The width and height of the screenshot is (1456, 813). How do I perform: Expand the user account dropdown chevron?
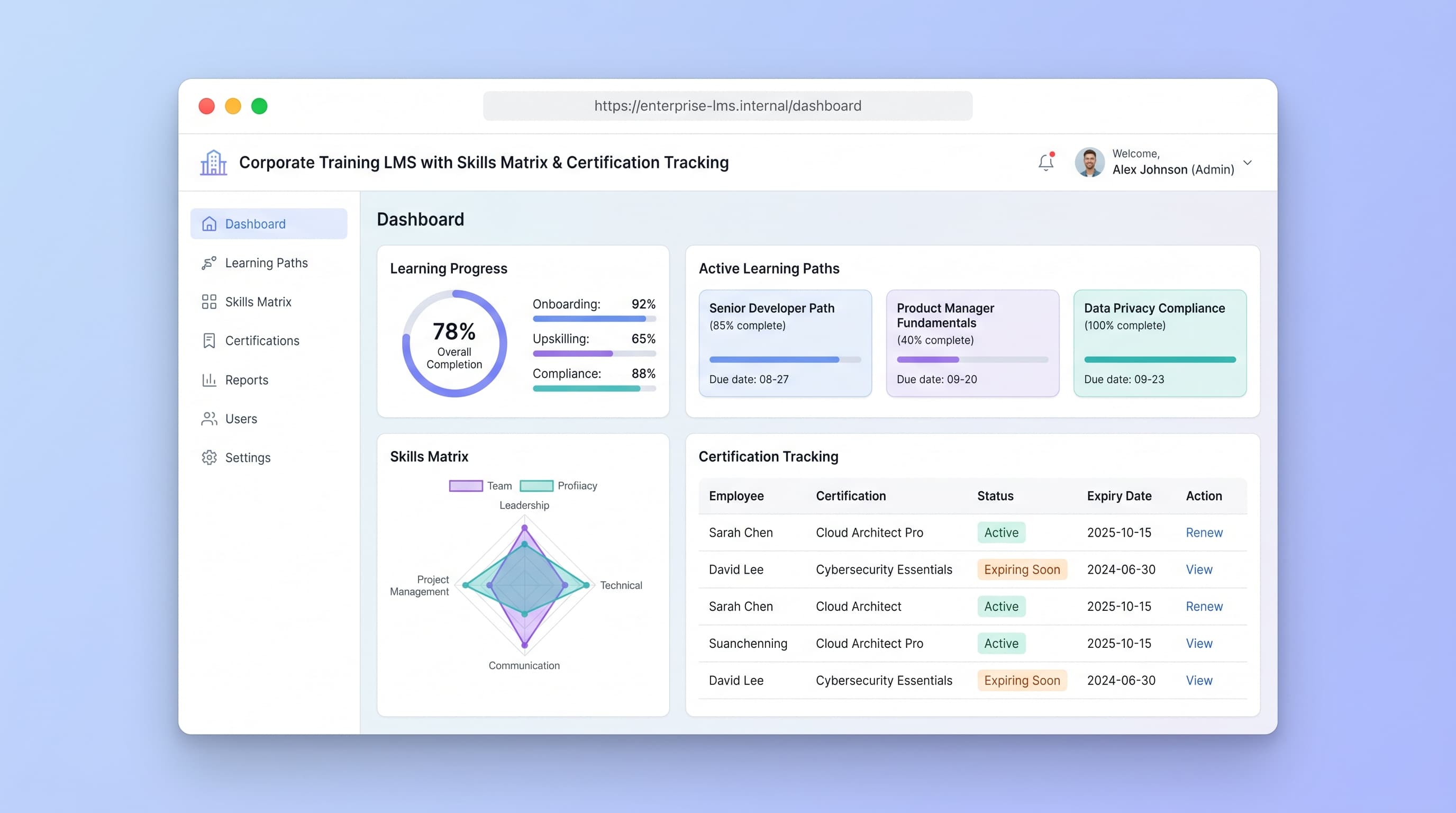click(x=1248, y=162)
